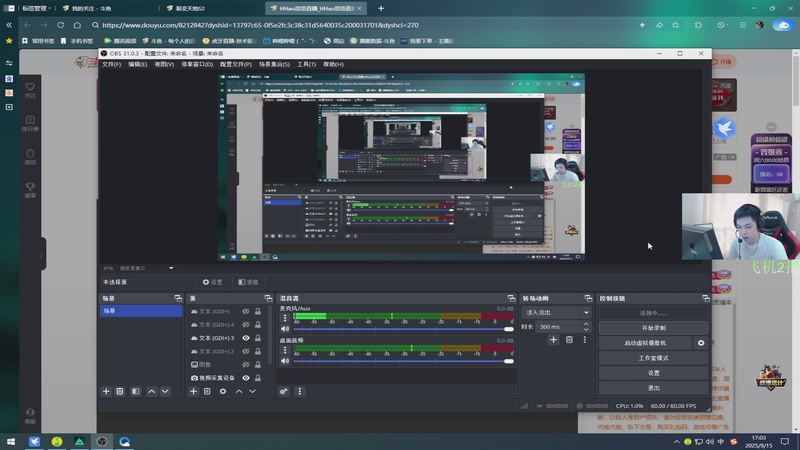This screenshot has width=800, height=450.
Task: Open mixer menu three-dots at mixer bottom
Action: pyautogui.click(x=299, y=391)
